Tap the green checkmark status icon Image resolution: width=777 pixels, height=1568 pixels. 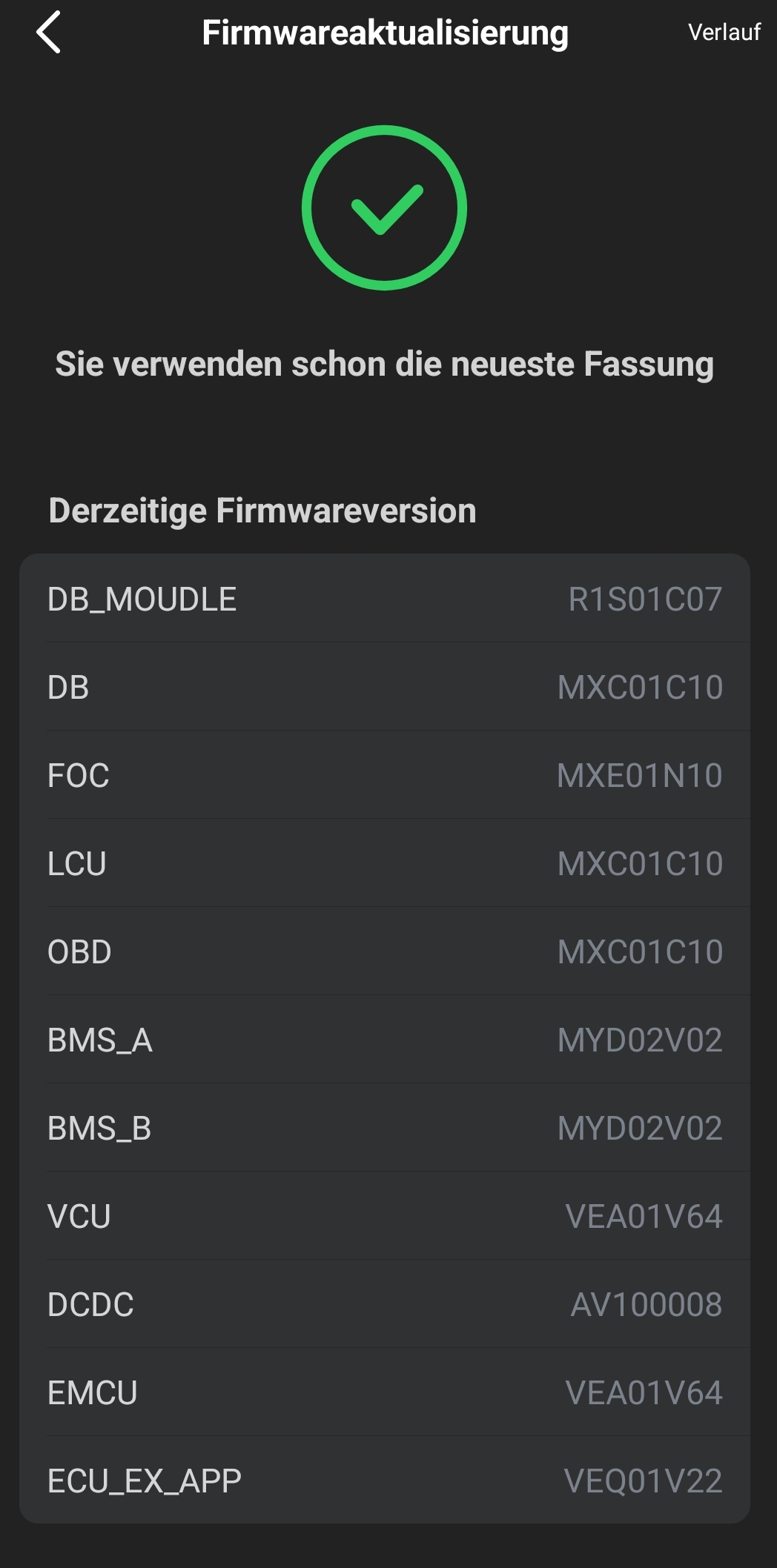point(384,208)
